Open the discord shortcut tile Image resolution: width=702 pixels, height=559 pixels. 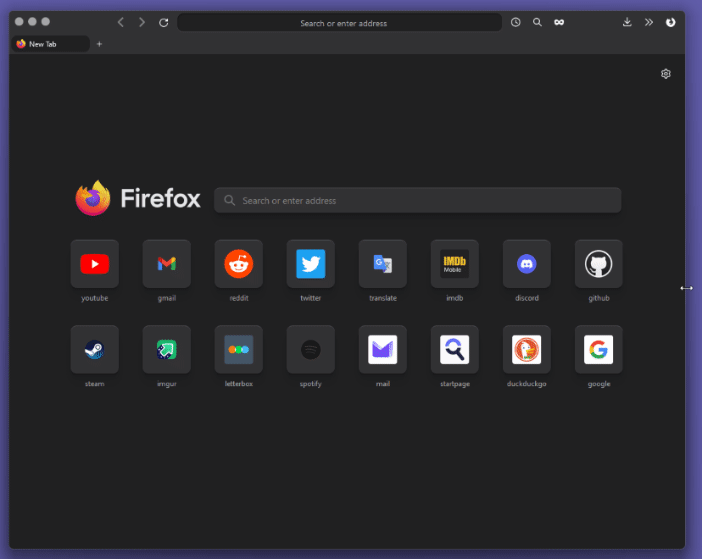point(527,264)
